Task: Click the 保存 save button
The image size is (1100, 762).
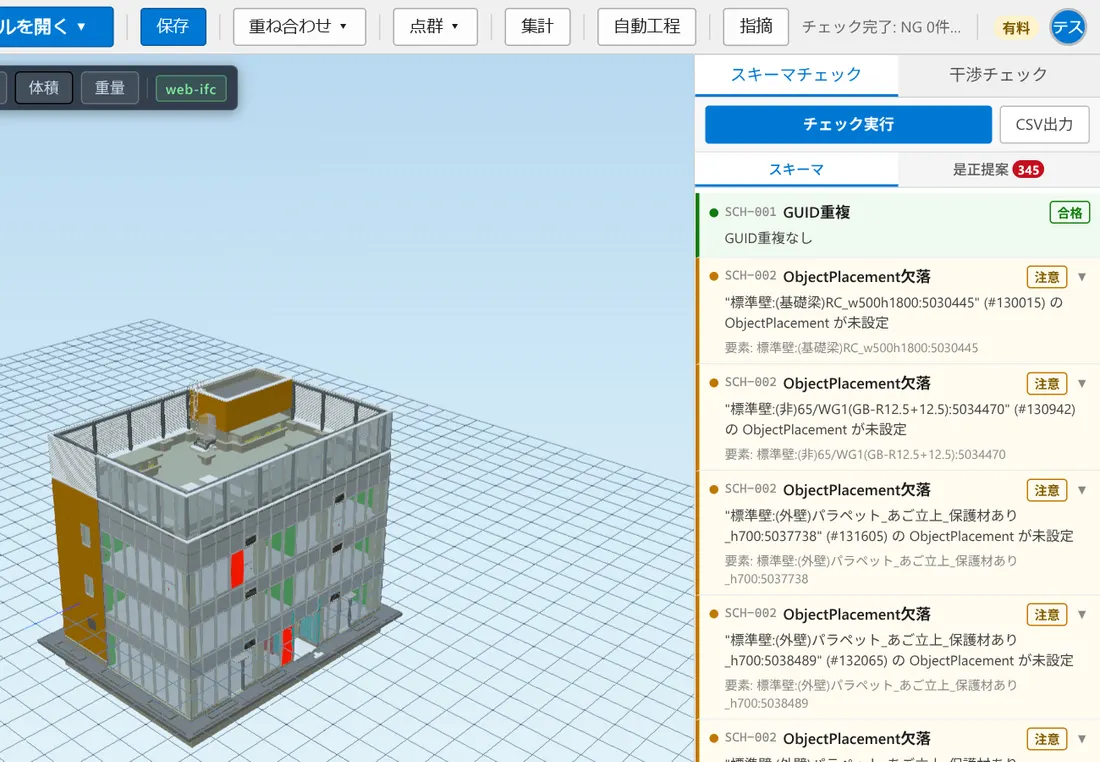Action: click(x=173, y=27)
